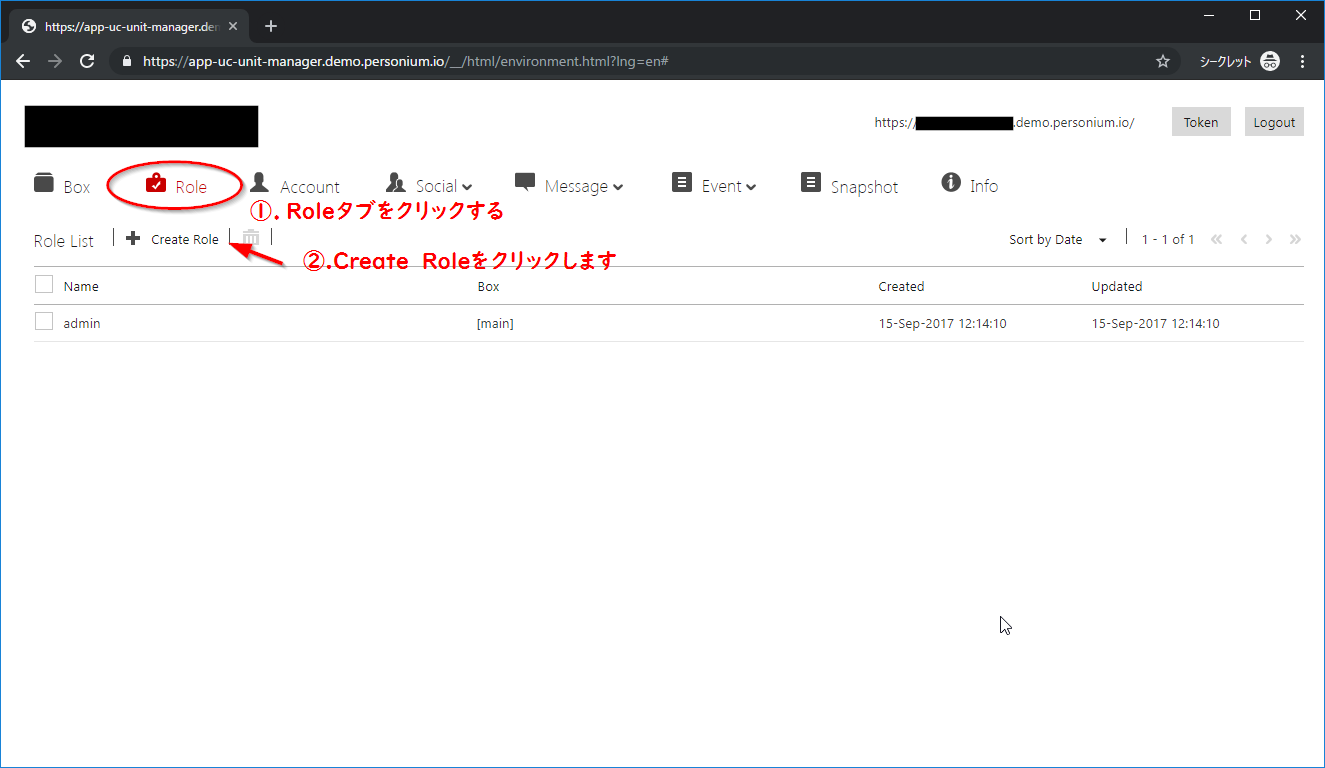Viewport: 1325px width, 768px height.
Task: Click the Create Role link
Action: click(185, 240)
